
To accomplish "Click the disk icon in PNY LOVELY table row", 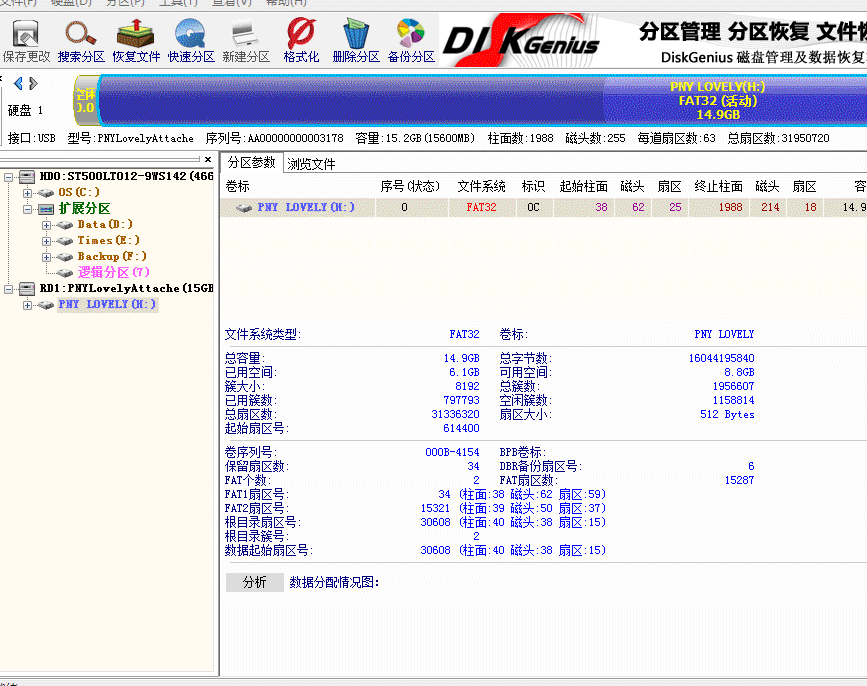I will pos(244,208).
